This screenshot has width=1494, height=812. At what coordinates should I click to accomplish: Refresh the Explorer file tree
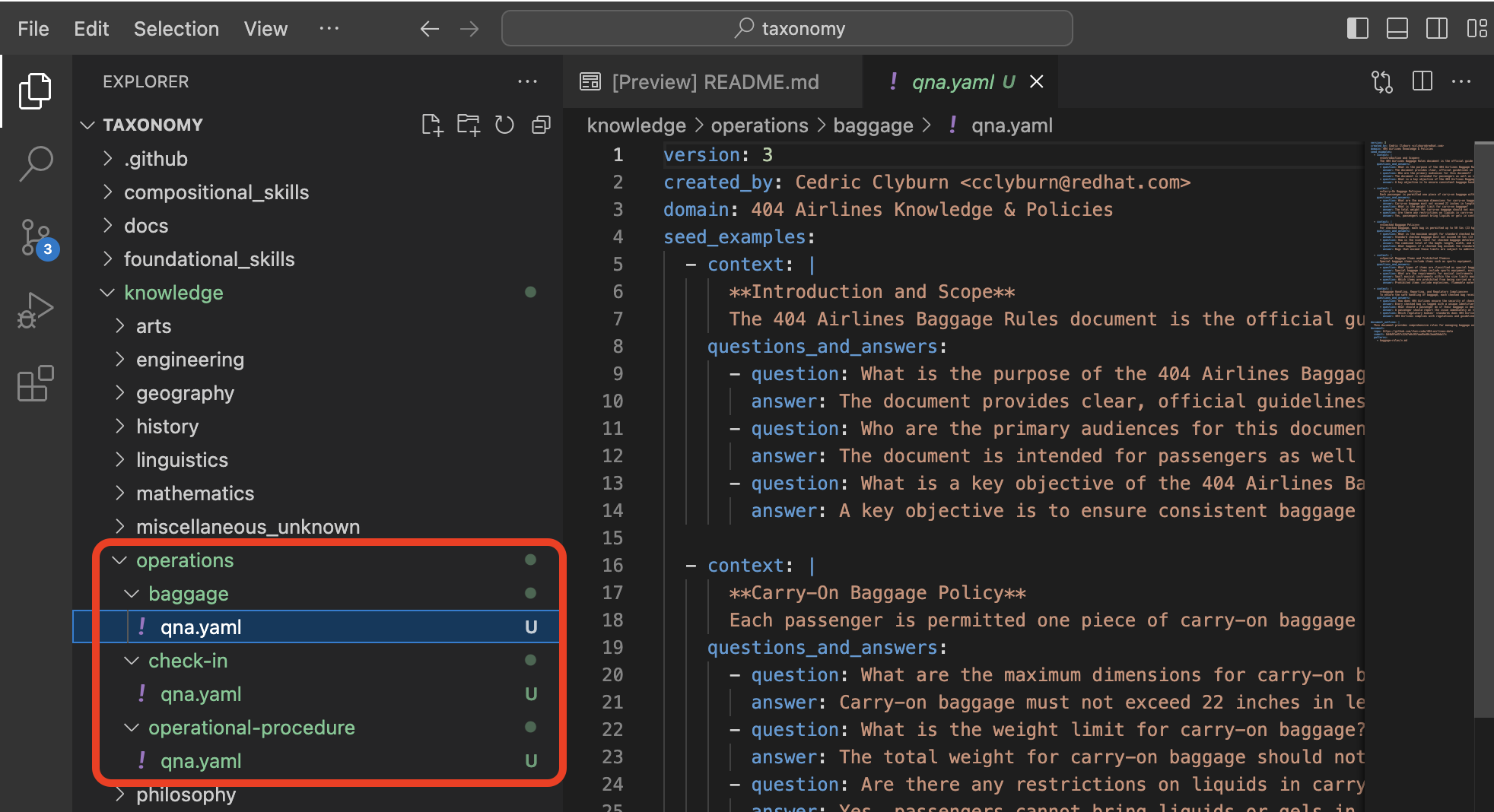[x=504, y=125]
